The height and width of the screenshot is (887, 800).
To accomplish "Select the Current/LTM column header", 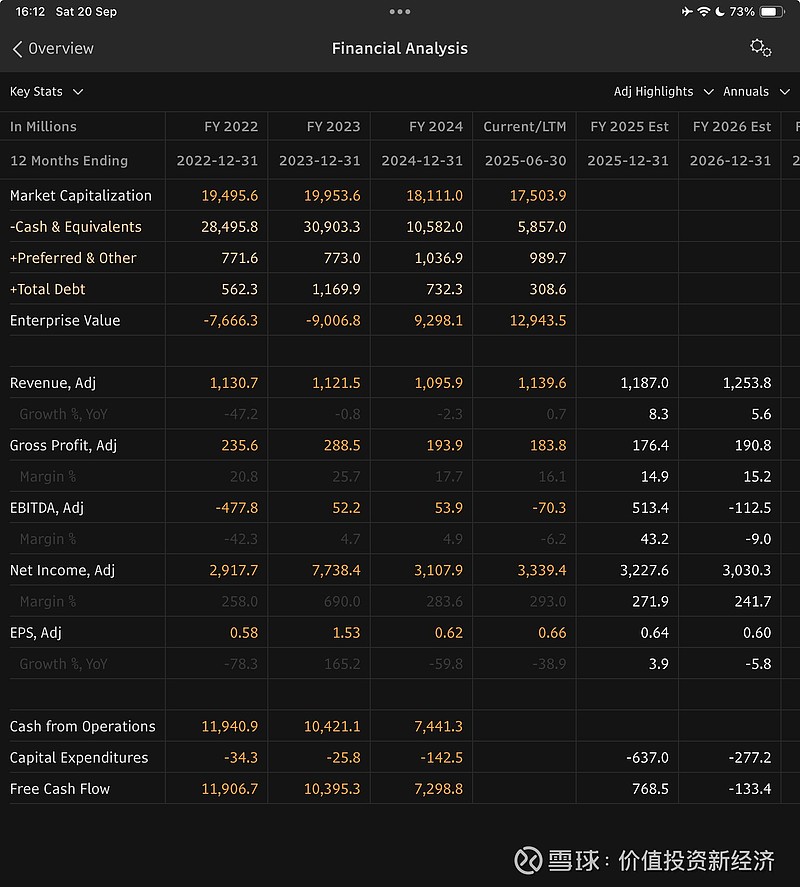I will tap(524, 127).
